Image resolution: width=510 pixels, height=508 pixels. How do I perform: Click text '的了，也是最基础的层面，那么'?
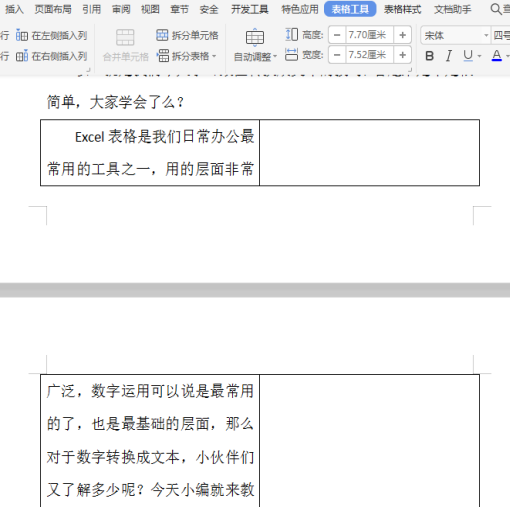click(150, 424)
